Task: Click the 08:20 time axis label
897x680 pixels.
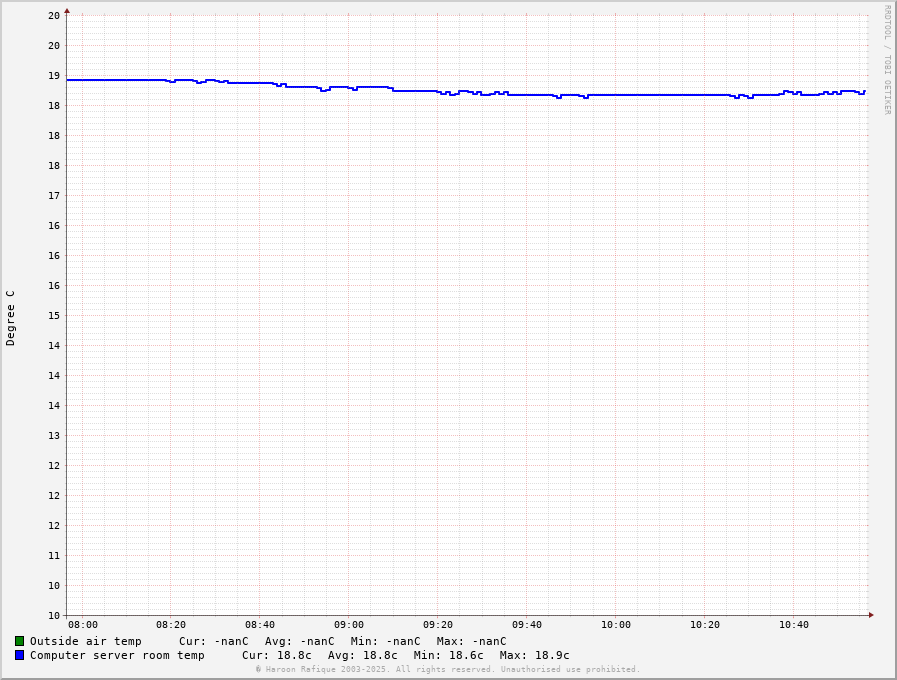Action: tap(171, 625)
